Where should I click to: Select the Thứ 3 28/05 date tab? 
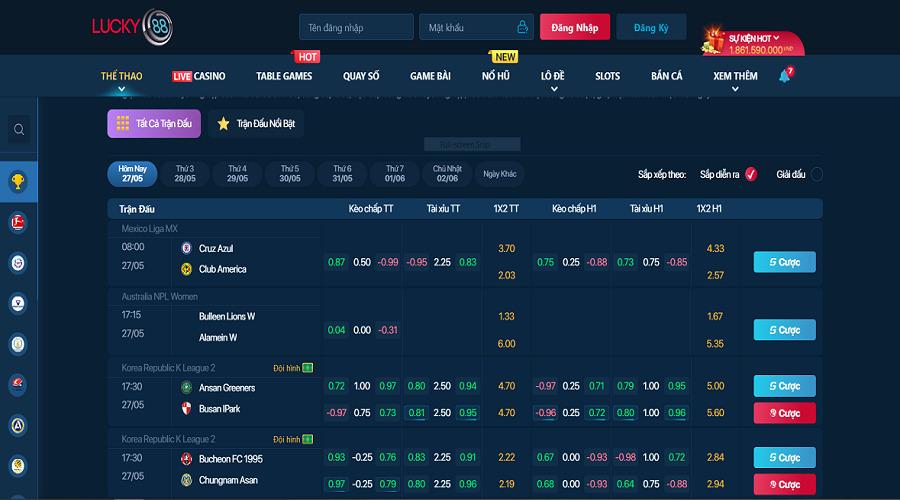pos(185,174)
